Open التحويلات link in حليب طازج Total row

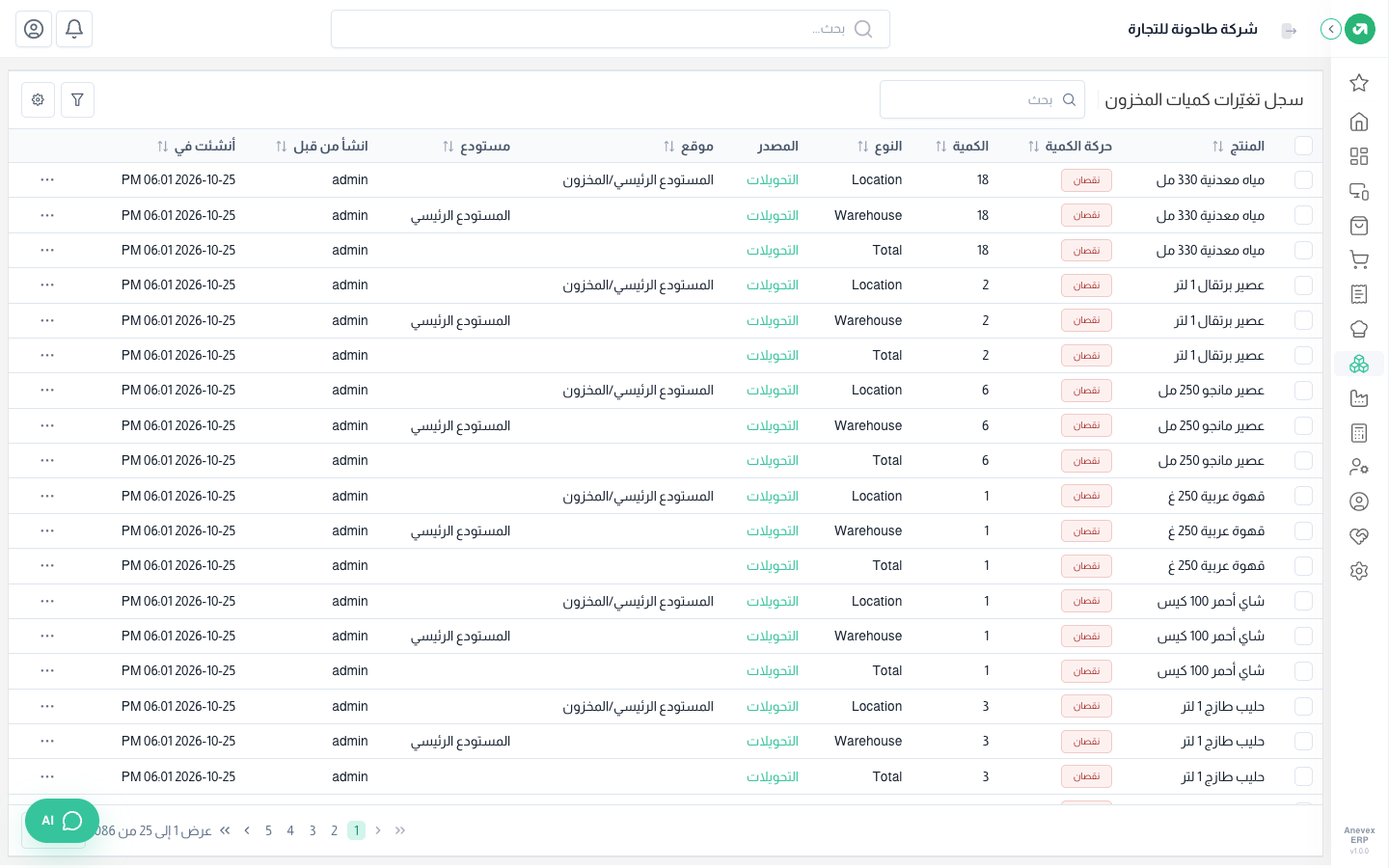tap(773, 776)
